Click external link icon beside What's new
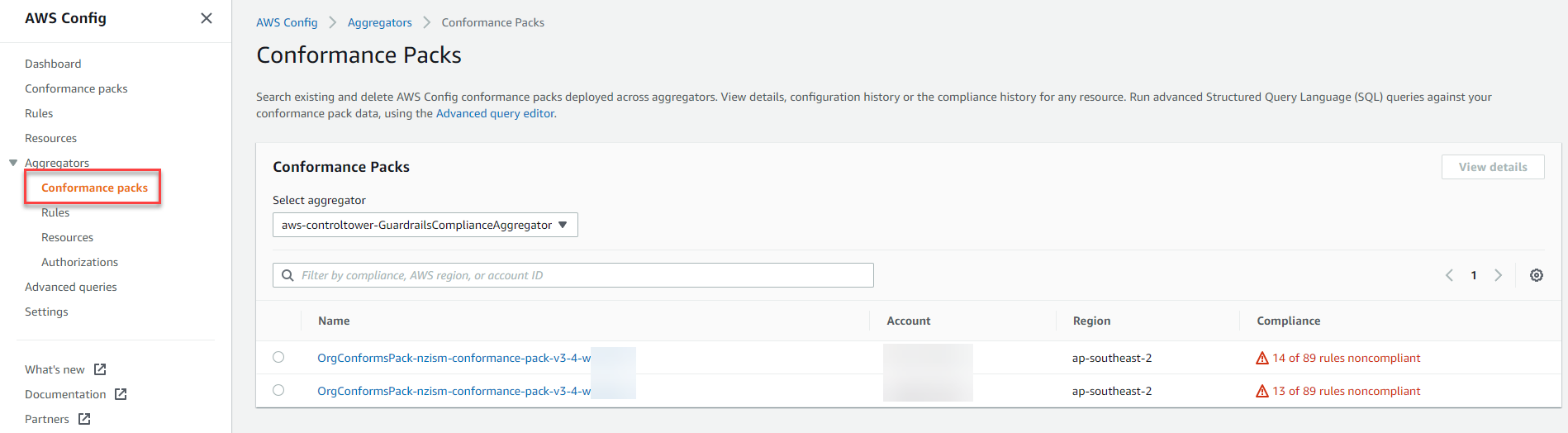1568x433 pixels. (100, 369)
